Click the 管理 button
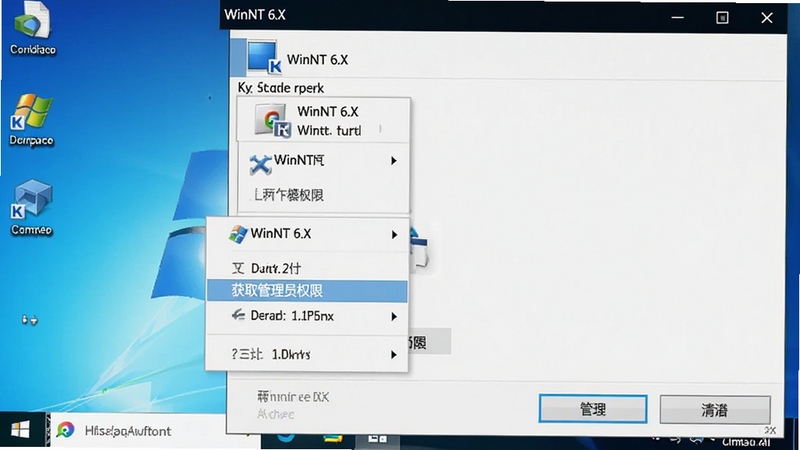Viewport: 800px width, 450px height. 593,409
